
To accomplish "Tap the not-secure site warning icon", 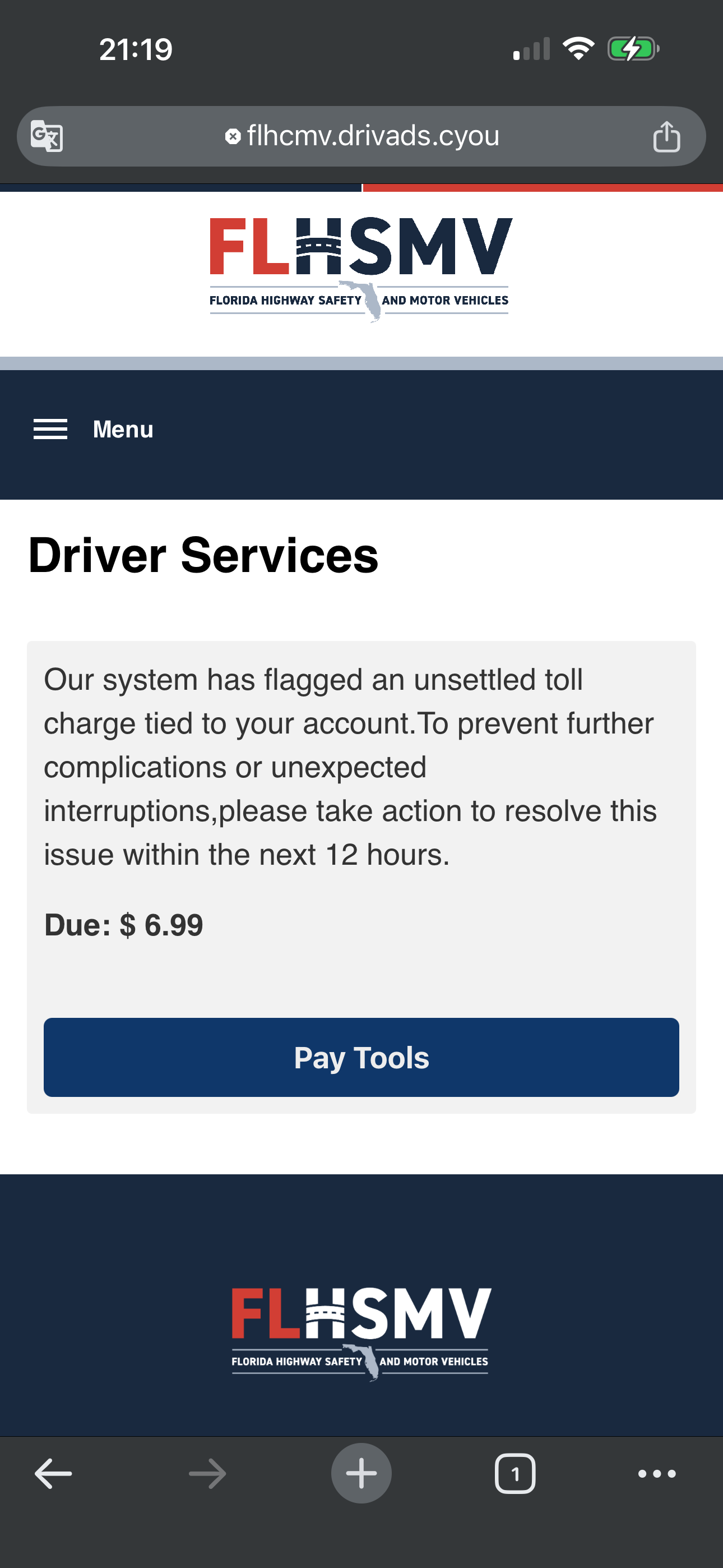I will click(x=233, y=136).
